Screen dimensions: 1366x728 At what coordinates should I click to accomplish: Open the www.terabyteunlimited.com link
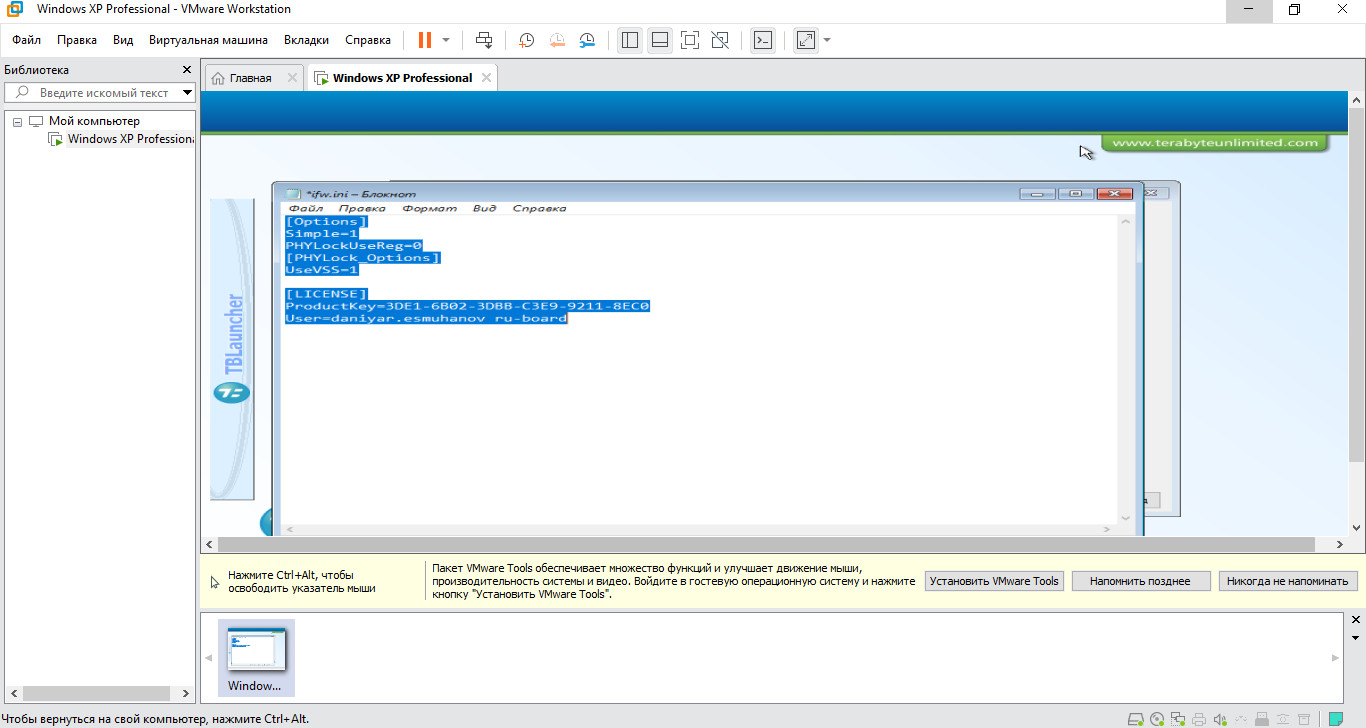1215,143
